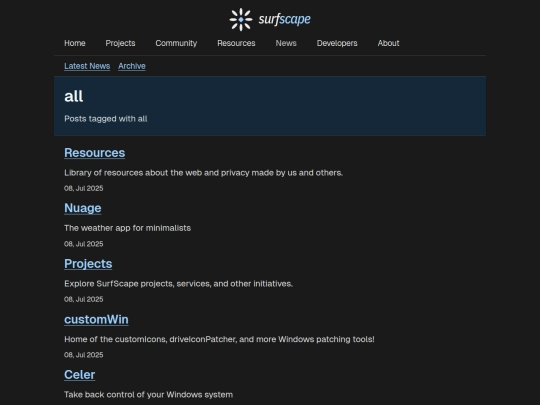Open the customWin post link
This screenshot has width=540, height=405.
[96, 320]
